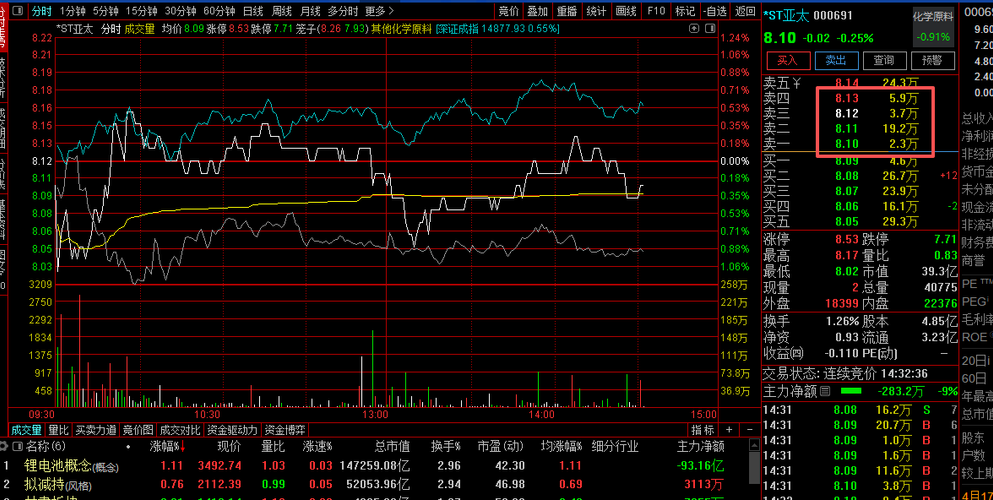Image resolution: width=993 pixels, height=500 pixels.
Task: Click the 查询 query button
Action: tap(884, 60)
